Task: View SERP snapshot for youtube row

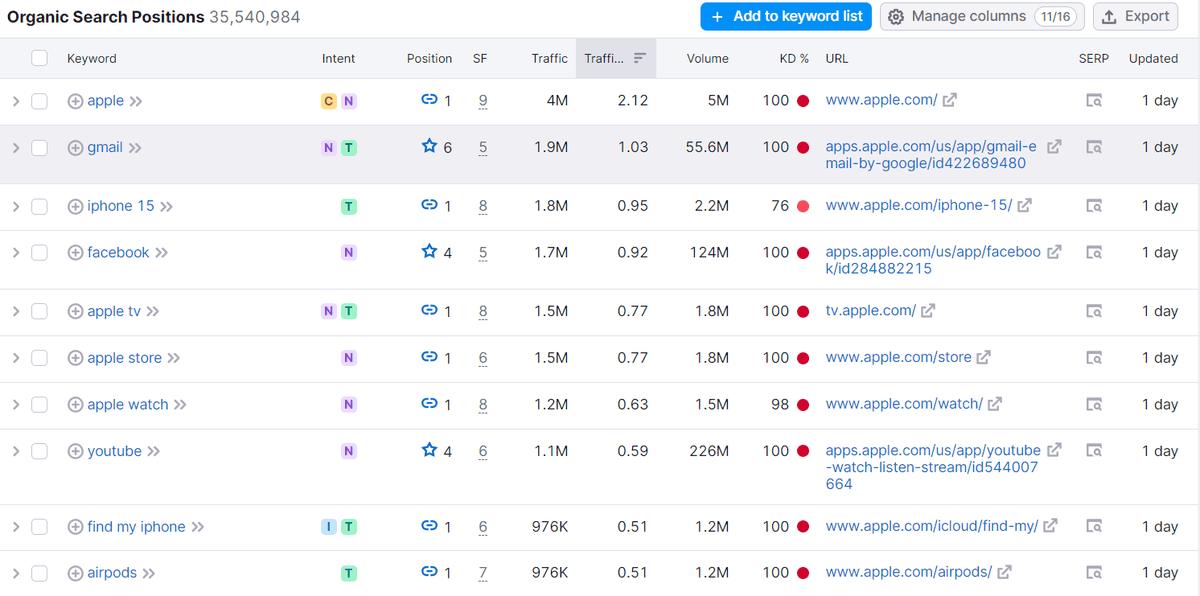Action: 1094,452
